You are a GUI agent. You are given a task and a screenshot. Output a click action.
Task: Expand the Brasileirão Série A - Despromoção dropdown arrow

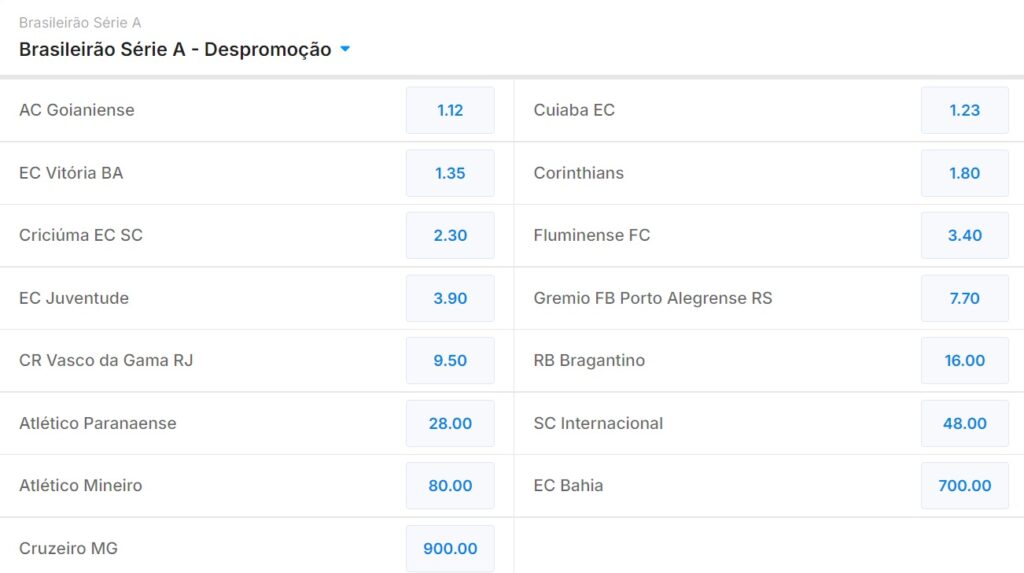point(345,49)
